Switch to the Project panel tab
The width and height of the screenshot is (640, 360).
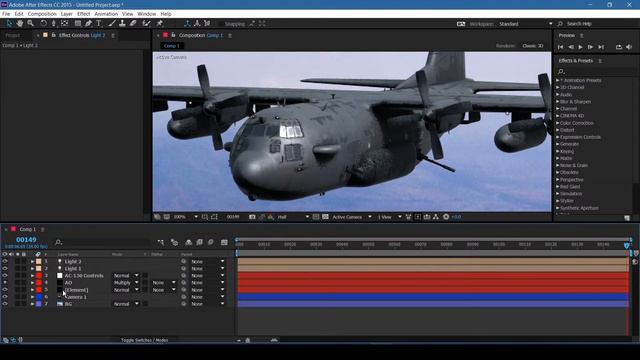(x=12, y=36)
